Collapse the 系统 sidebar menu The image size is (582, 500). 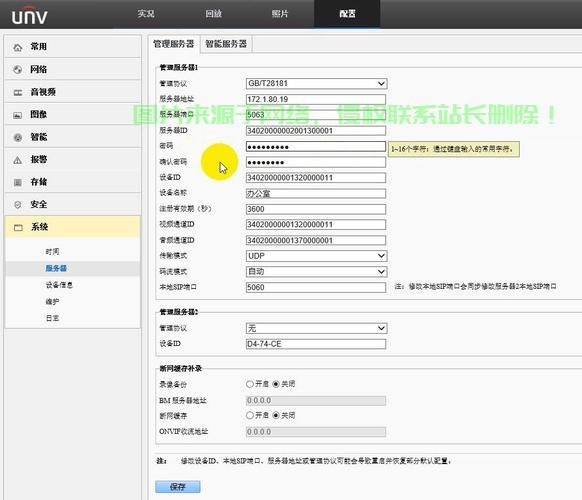73,227
